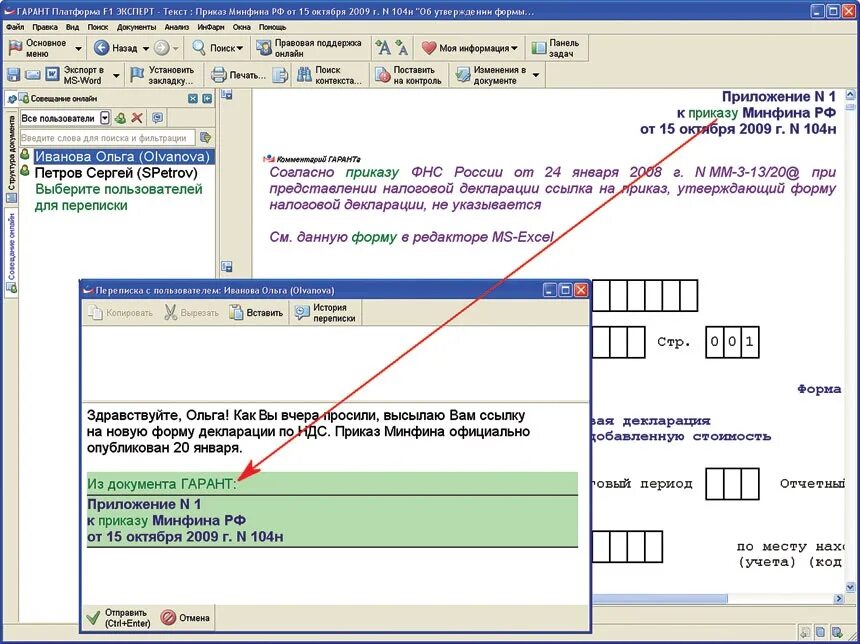The width and height of the screenshot is (860, 644).
Task: Click the green add-user icon
Action: point(121,118)
